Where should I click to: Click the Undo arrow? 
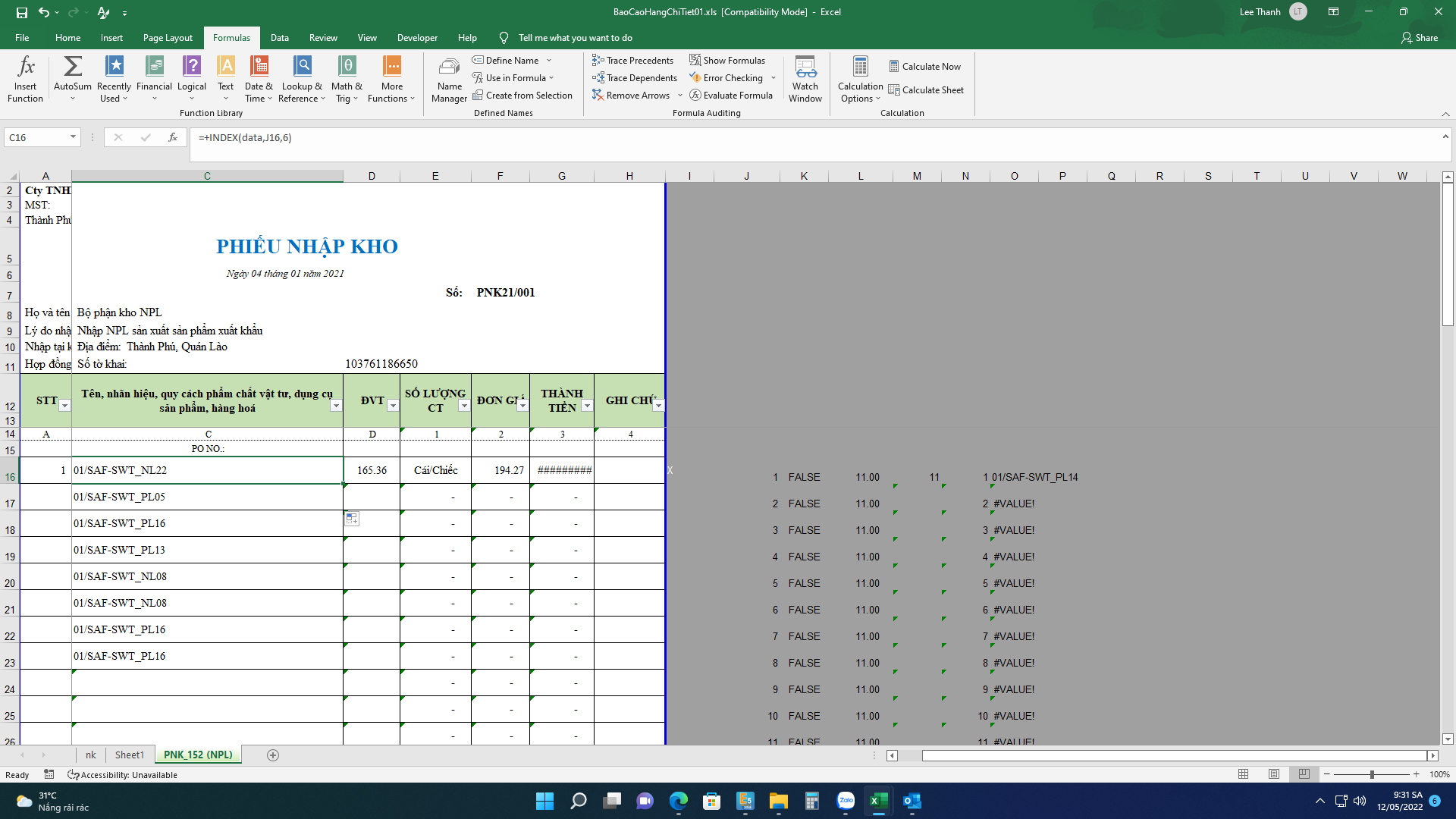point(44,12)
